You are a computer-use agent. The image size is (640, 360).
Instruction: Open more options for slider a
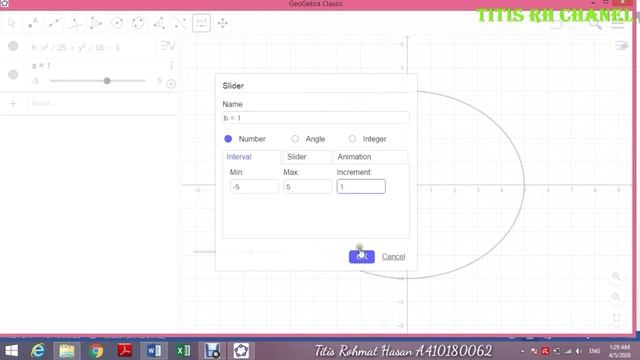[x=171, y=65]
